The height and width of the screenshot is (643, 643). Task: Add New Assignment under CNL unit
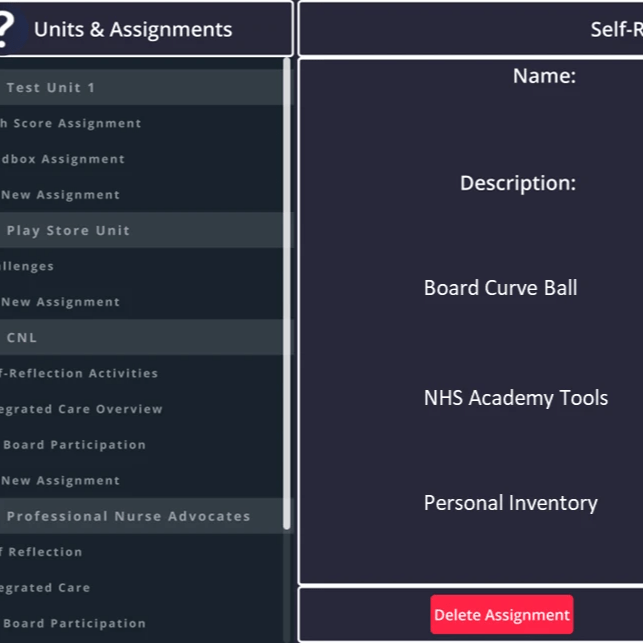tap(60, 481)
